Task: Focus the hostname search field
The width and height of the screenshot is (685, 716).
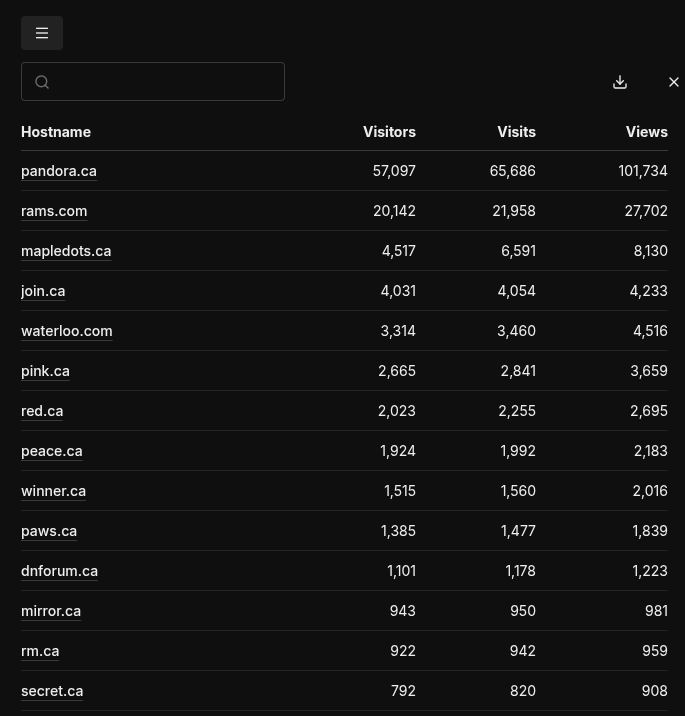Action: (x=153, y=82)
